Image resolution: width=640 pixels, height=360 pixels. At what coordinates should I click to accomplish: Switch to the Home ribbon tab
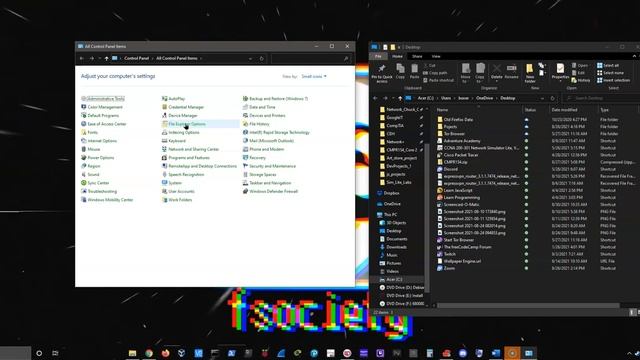pyautogui.click(x=397, y=56)
